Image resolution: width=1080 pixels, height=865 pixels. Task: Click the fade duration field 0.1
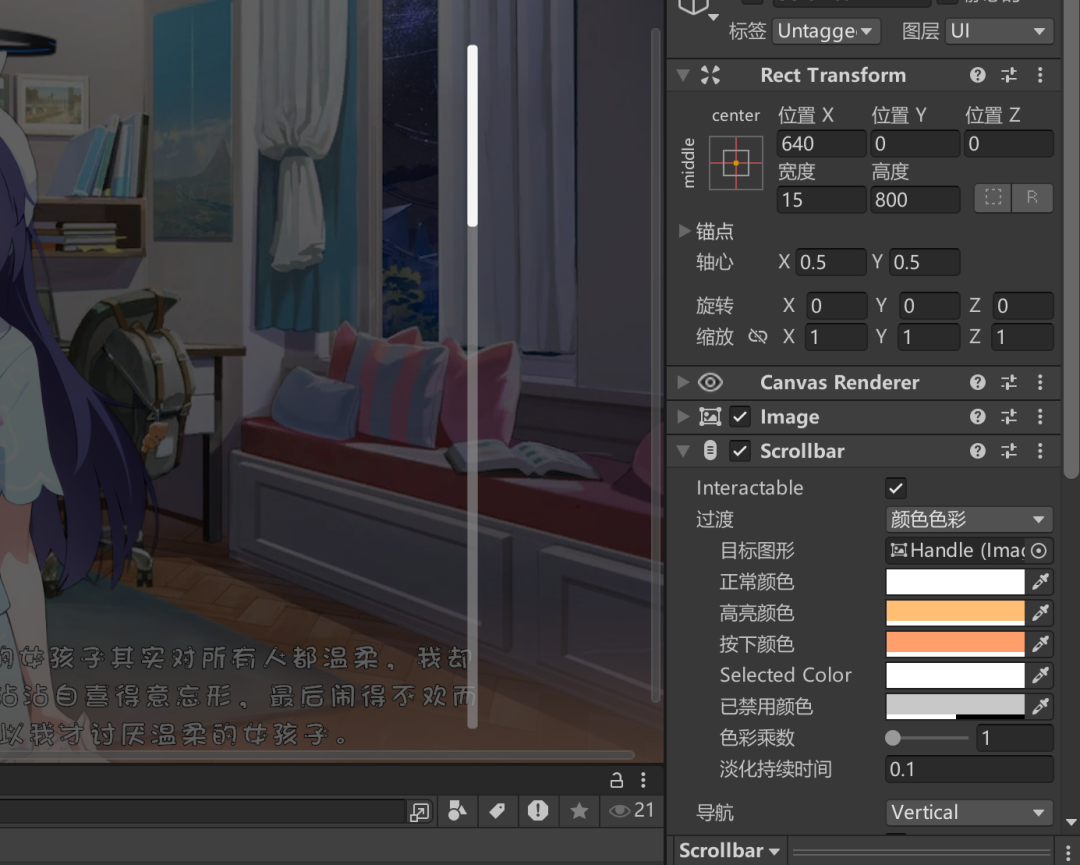[969, 769]
